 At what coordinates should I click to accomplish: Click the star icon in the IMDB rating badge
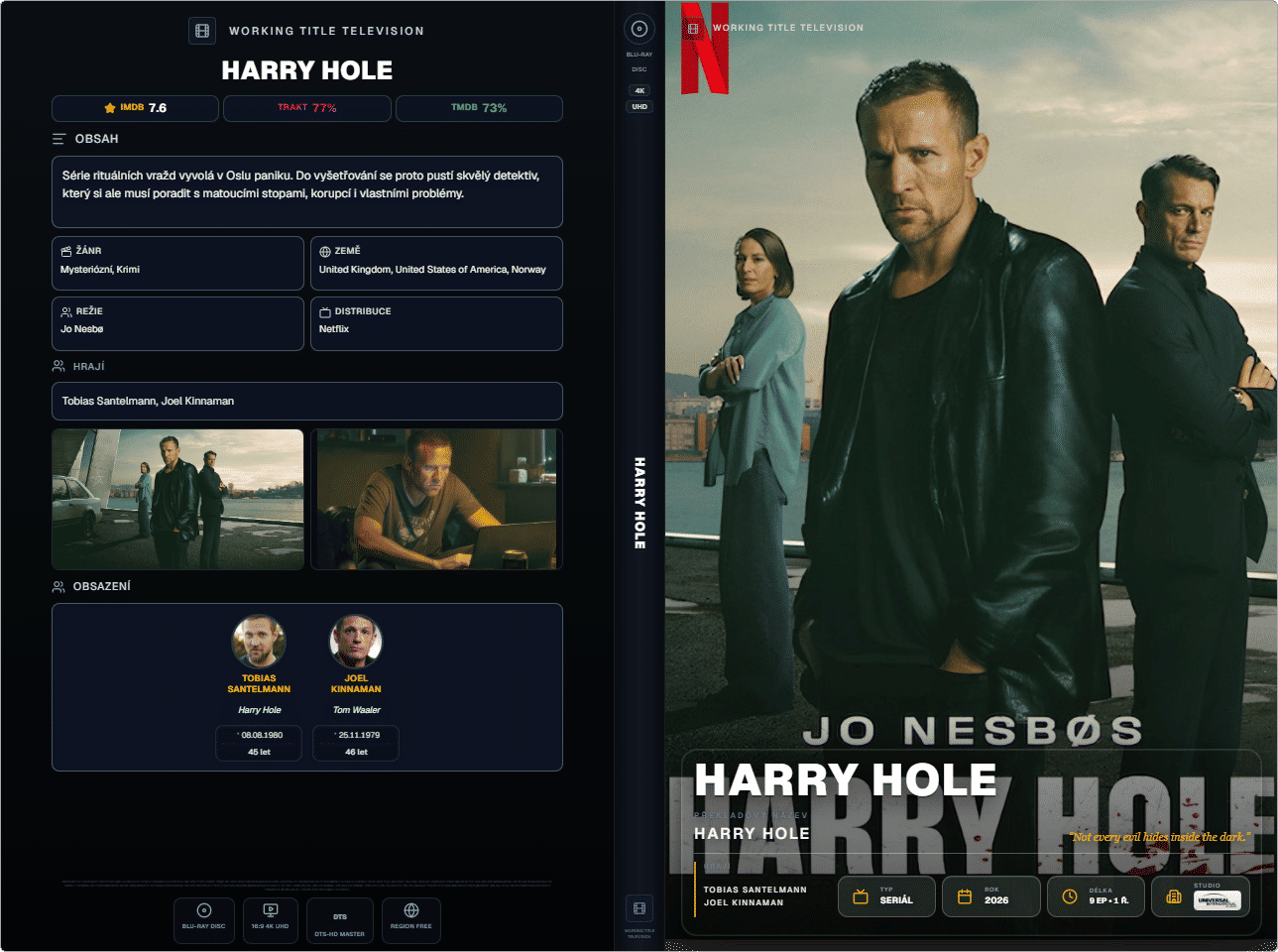[110, 108]
